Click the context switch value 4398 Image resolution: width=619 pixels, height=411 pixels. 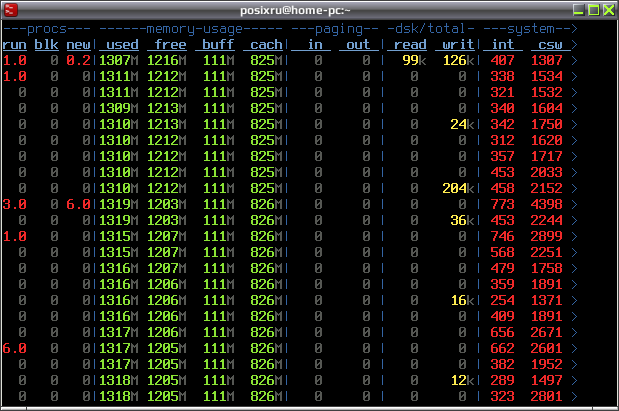(x=547, y=205)
